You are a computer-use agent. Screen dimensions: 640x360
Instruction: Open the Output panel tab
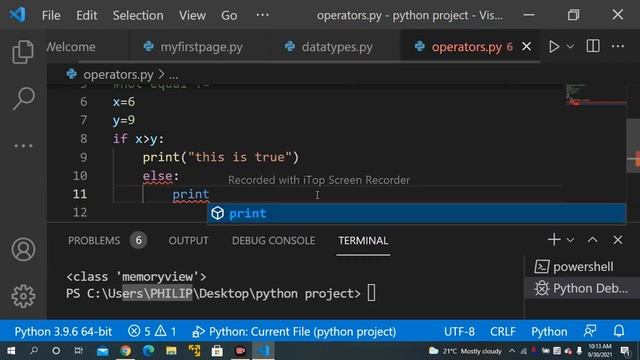tap(188, 240)
